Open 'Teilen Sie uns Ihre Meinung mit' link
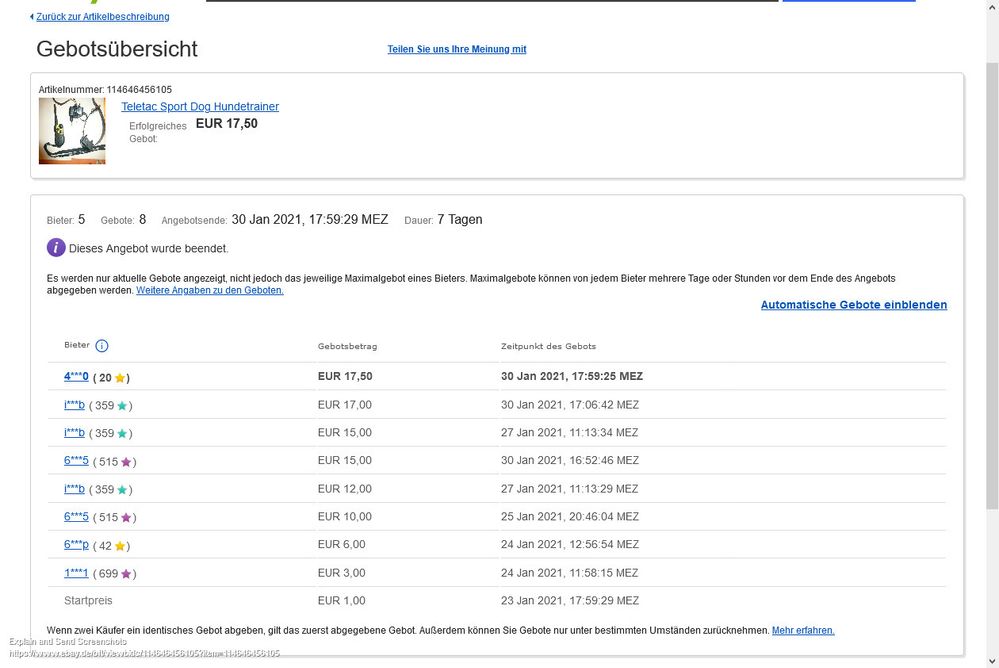Screen dimensions: 999x668 pyautogui.click(x=456, y=49)
